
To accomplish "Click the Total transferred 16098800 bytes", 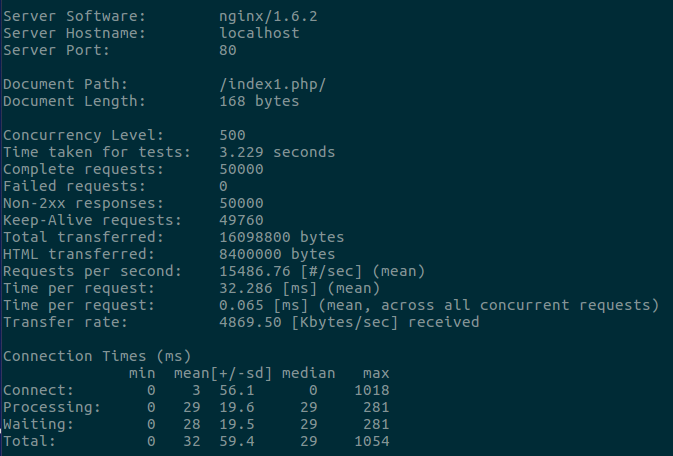I will coord(282,237).
